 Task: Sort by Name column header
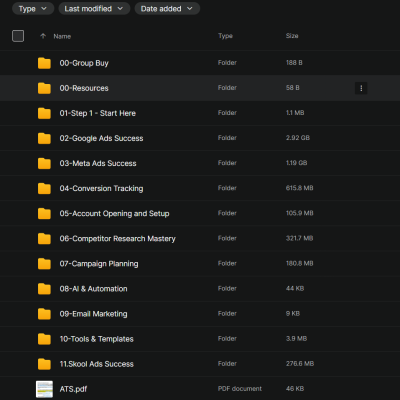(62, 36)
